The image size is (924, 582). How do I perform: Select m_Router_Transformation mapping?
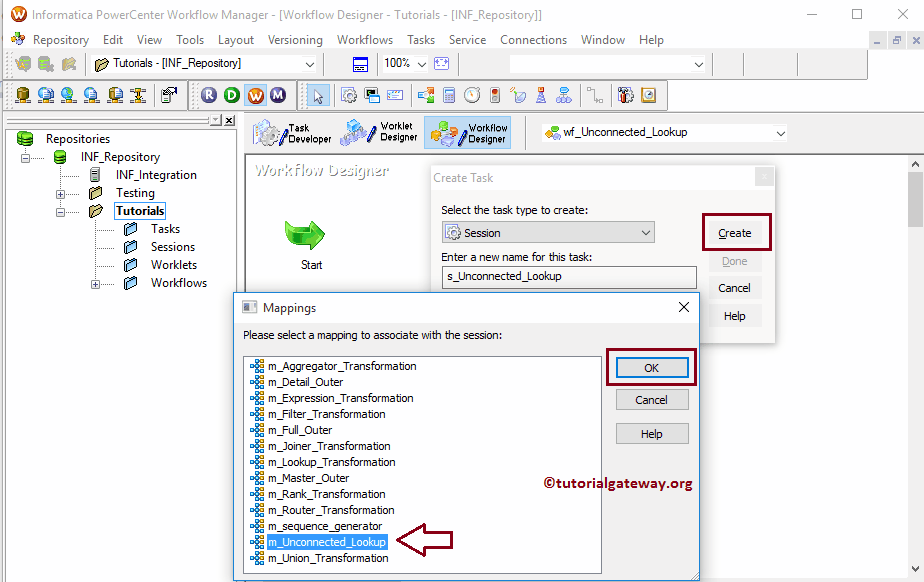[x=331, y=511]
